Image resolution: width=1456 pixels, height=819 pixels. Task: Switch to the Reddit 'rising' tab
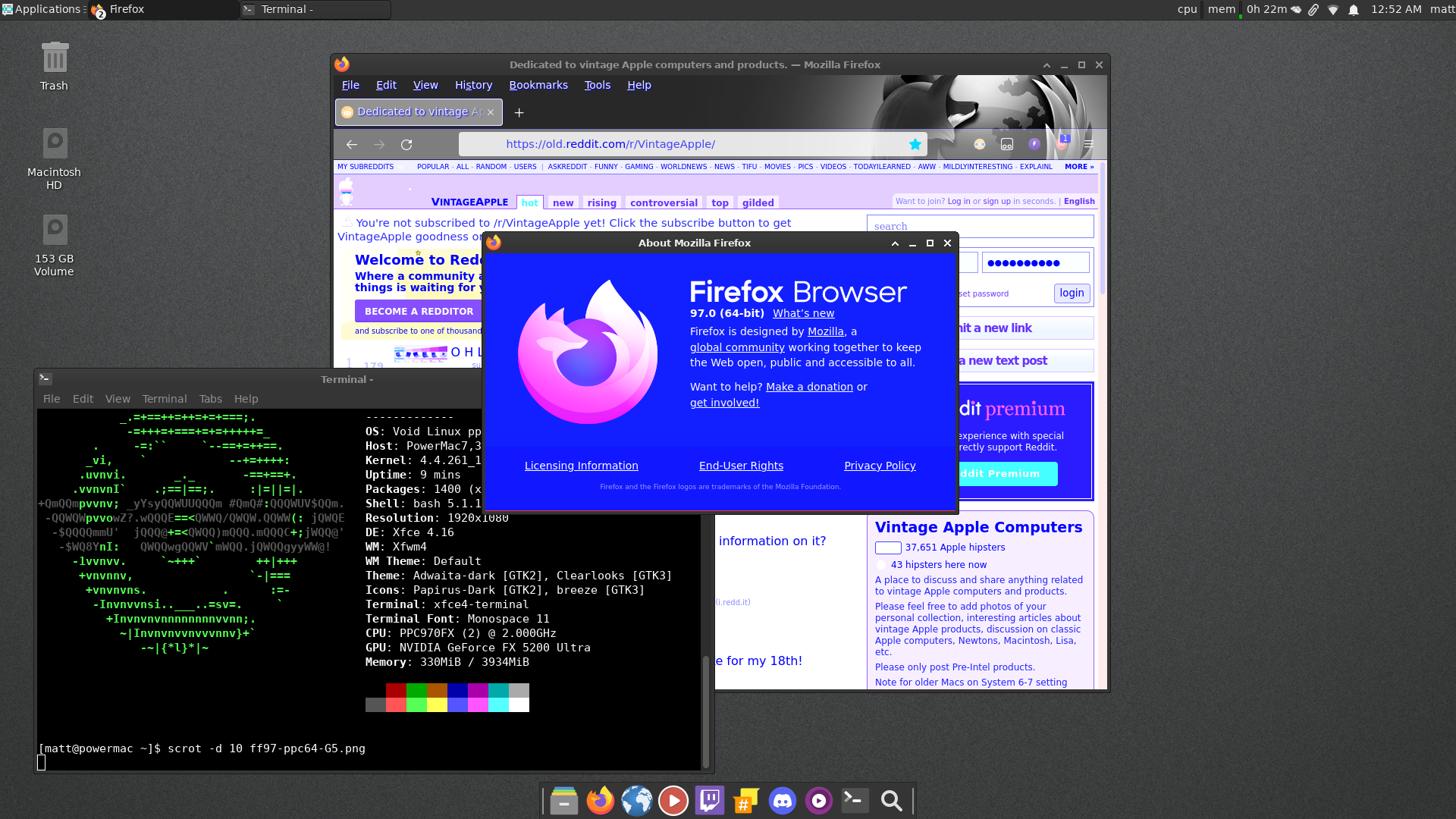point(601,202)
